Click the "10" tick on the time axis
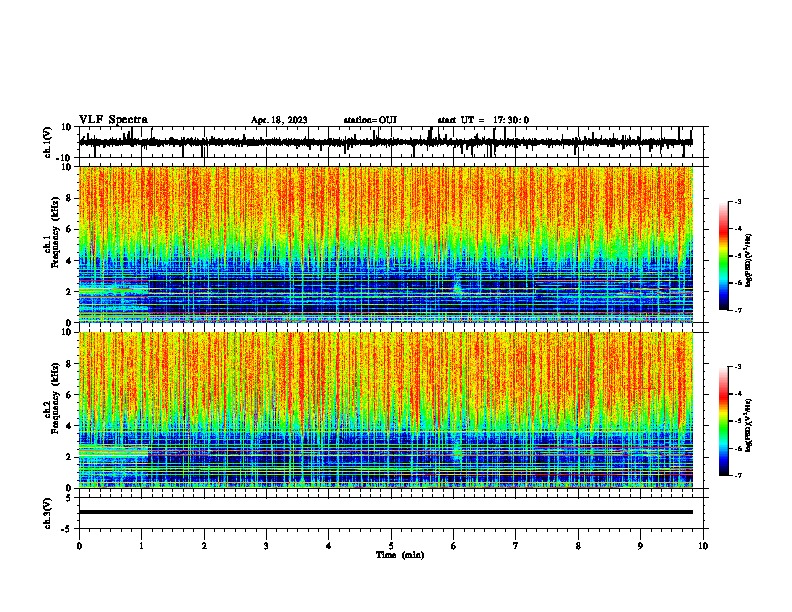This screenshot has height=612, width=792. point(703,546)
